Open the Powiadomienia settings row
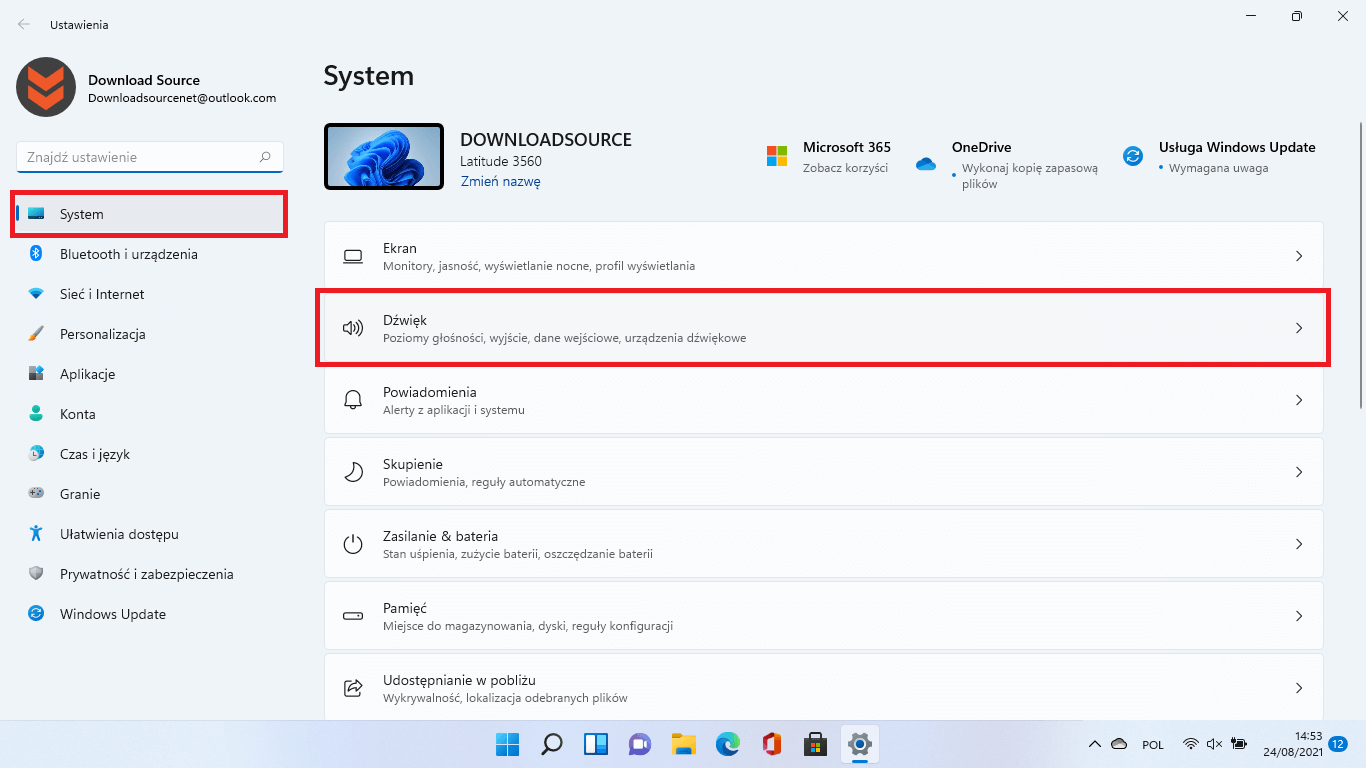Image resolution: width=1366 pixels, height=768 pixels. coord(824,400)
